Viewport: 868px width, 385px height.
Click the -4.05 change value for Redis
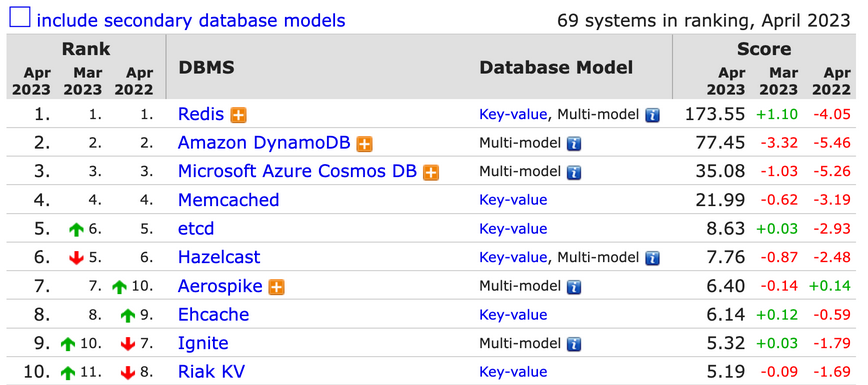[x=831, y=115]
